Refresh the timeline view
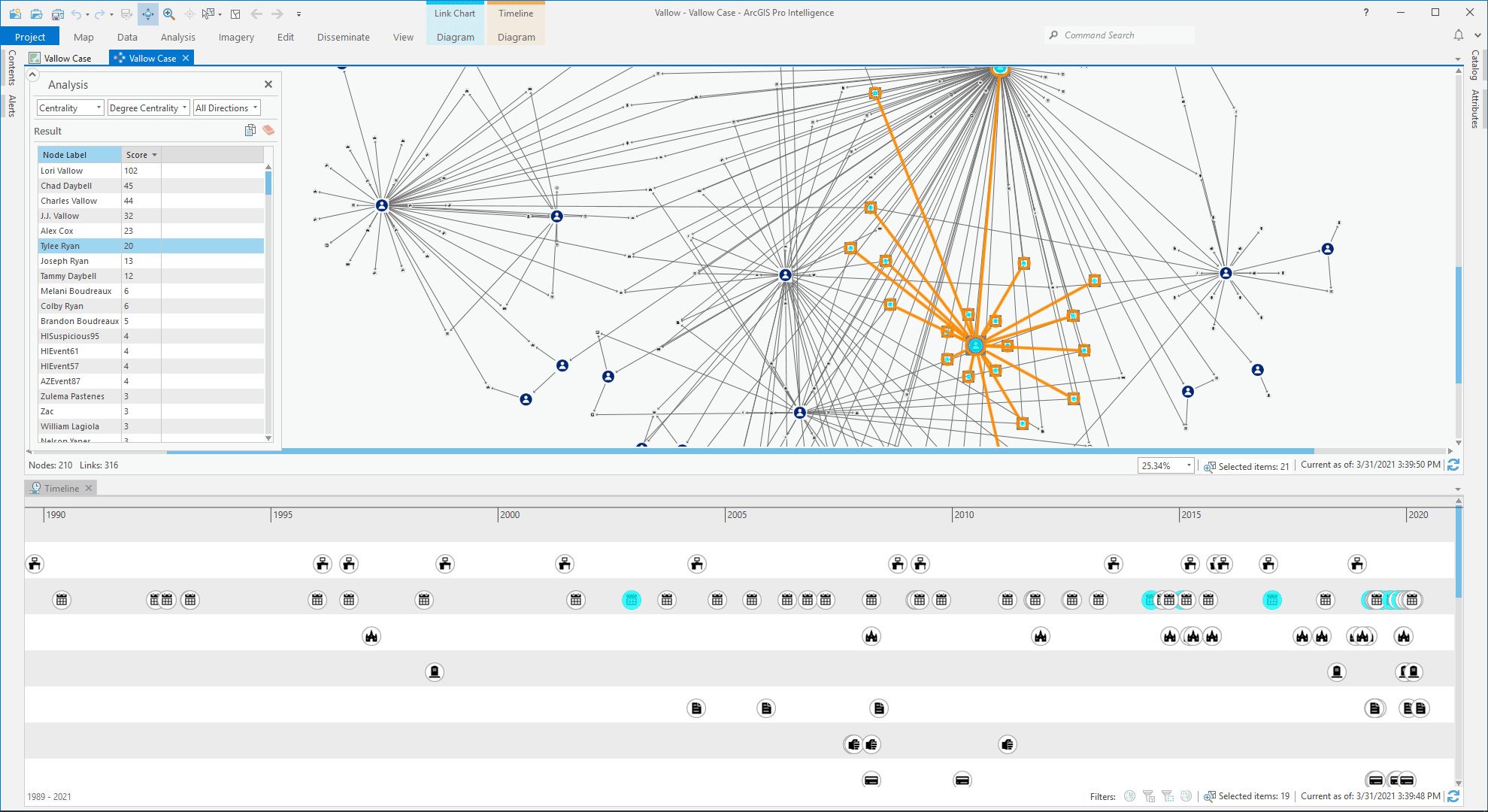Screen dimensions: 1488x812 pos(1453,795)
